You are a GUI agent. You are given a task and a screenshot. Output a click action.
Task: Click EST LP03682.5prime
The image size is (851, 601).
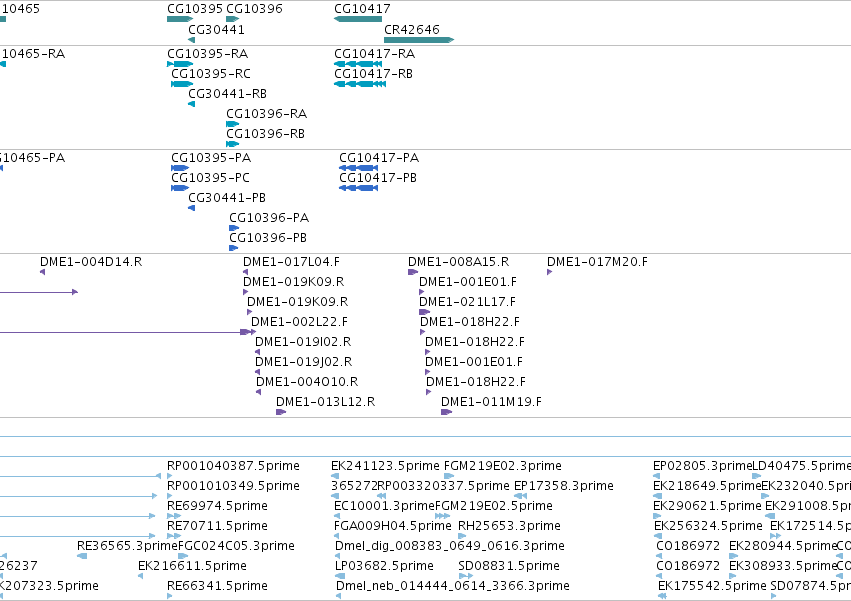click(385, 566)
